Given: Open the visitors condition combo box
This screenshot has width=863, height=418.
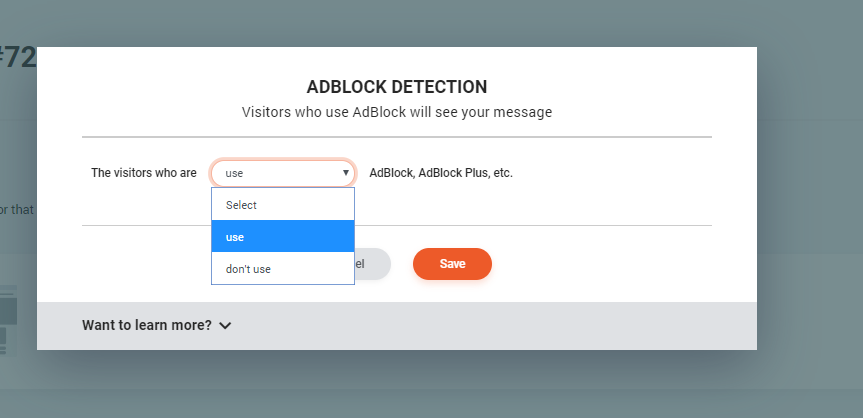Looking at the screenshot, I should pyautogui.click(x=283, y=173).
